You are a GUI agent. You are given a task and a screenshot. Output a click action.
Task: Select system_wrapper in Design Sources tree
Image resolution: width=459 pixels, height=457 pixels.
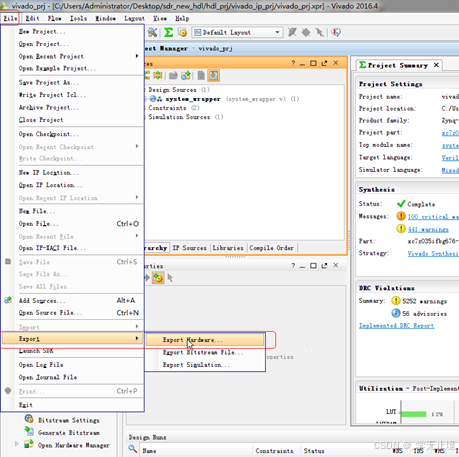click(193, 99)
